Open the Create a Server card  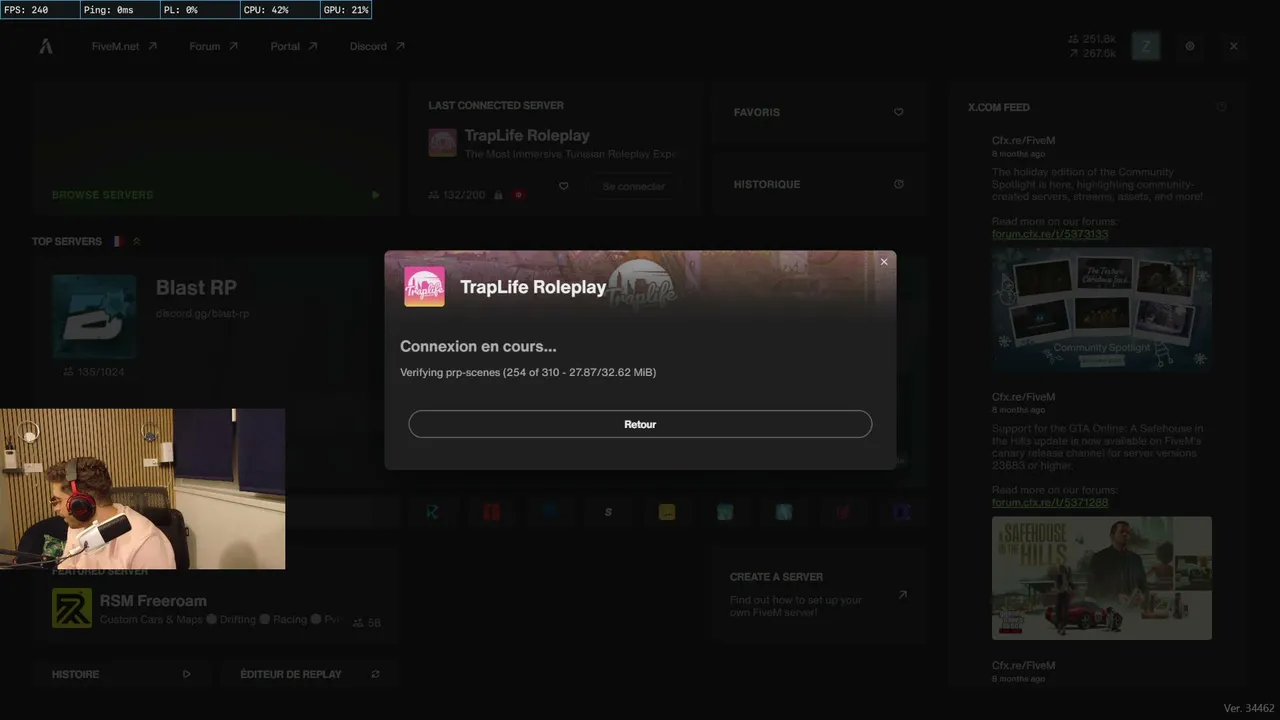point(818,594)
